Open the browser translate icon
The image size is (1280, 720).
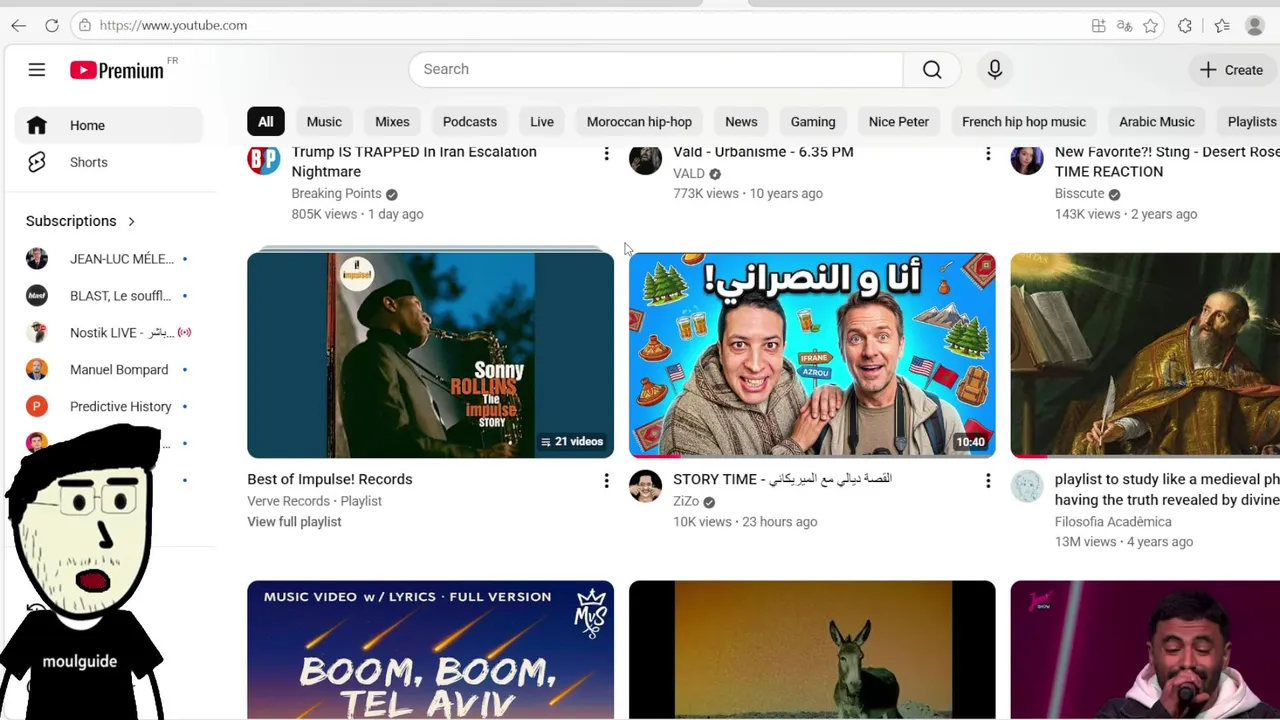[1125, 26]
